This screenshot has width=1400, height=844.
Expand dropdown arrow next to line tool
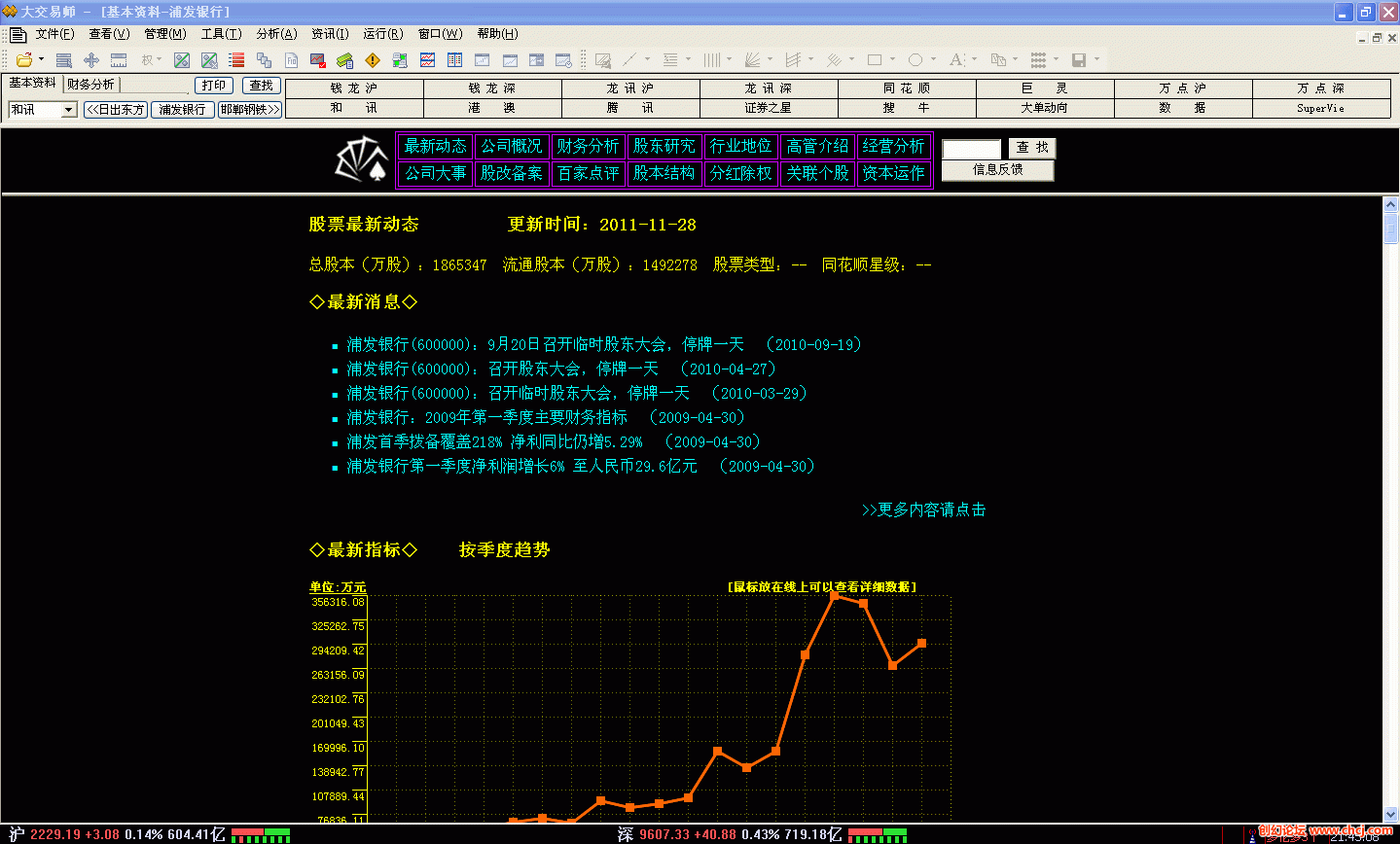pyautogui.click(x=647, y=58)
